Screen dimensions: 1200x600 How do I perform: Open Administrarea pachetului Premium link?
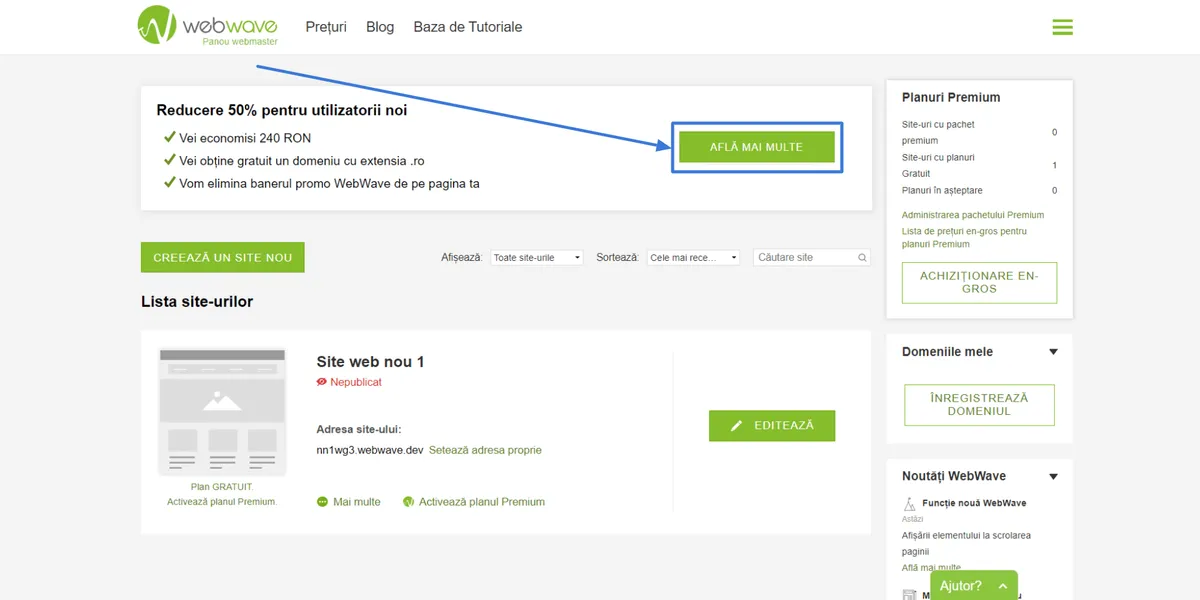point(973,215)
